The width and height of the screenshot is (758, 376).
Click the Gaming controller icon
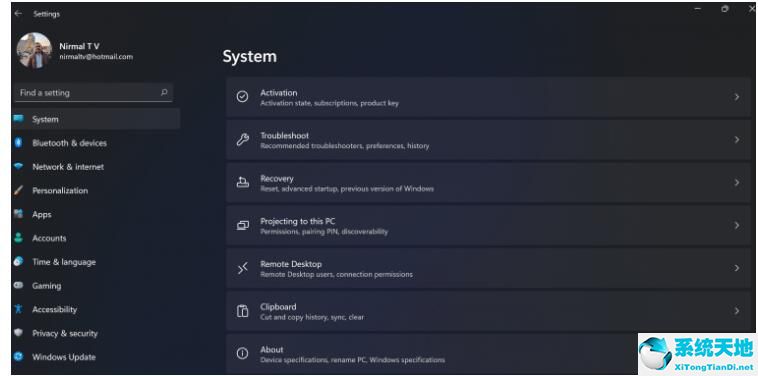pos(18,285)
